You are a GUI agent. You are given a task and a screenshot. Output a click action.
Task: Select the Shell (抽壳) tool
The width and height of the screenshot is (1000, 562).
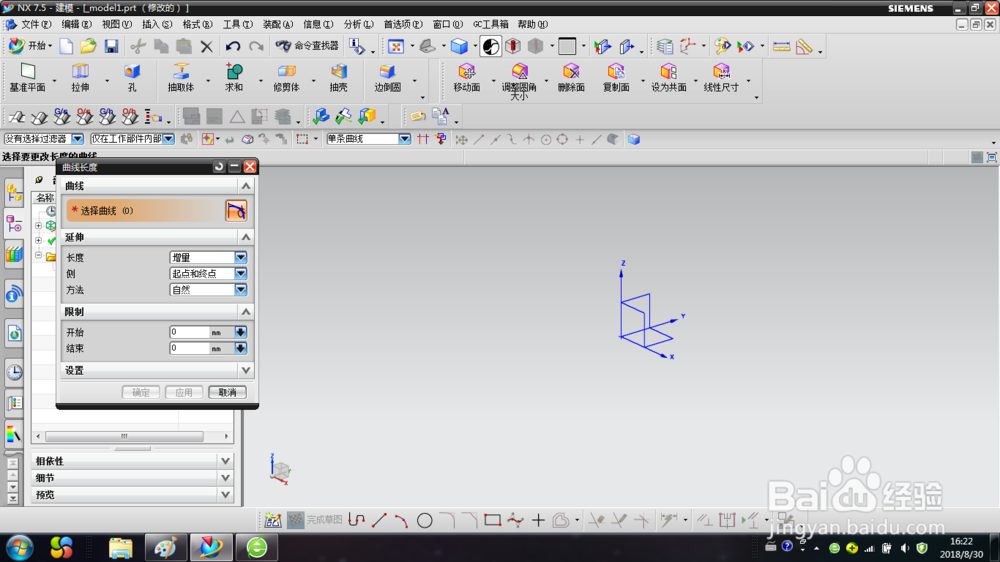pos(339,78)
